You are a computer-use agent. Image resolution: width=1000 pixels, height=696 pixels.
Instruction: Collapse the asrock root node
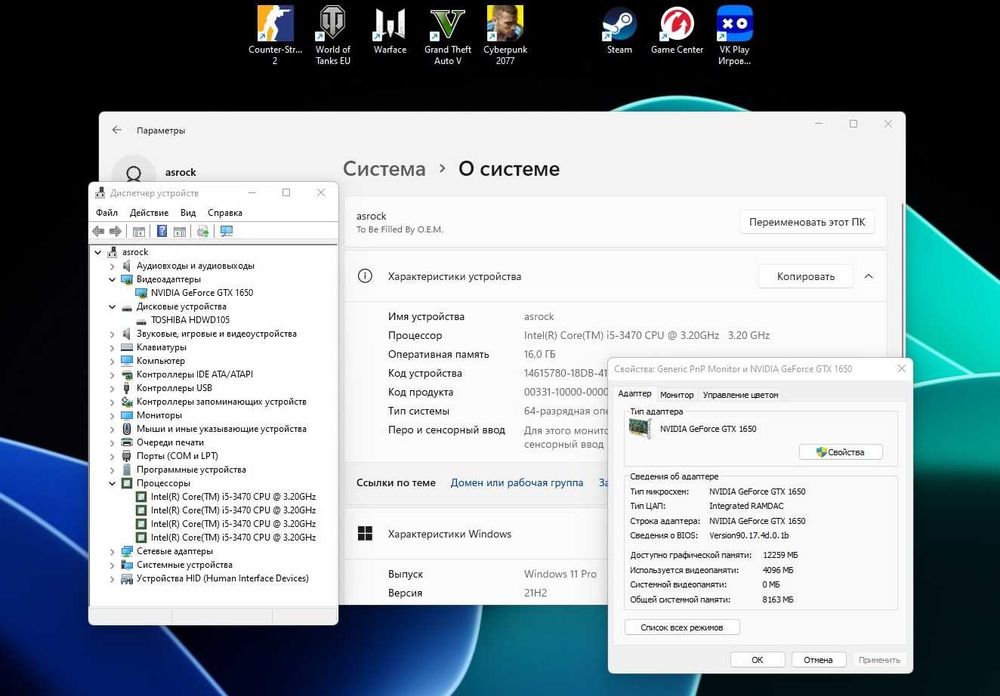(x=98, y=252)
